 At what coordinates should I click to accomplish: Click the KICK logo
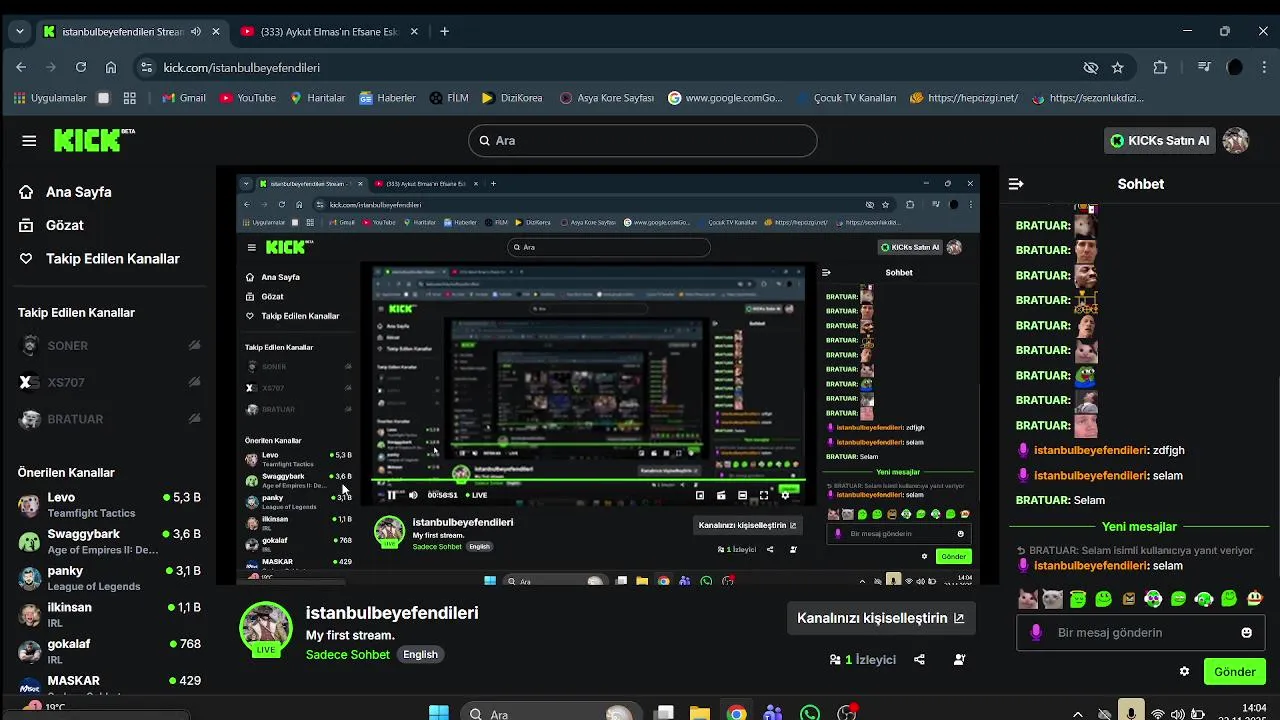pyautogui.click(x=94, y=140)
